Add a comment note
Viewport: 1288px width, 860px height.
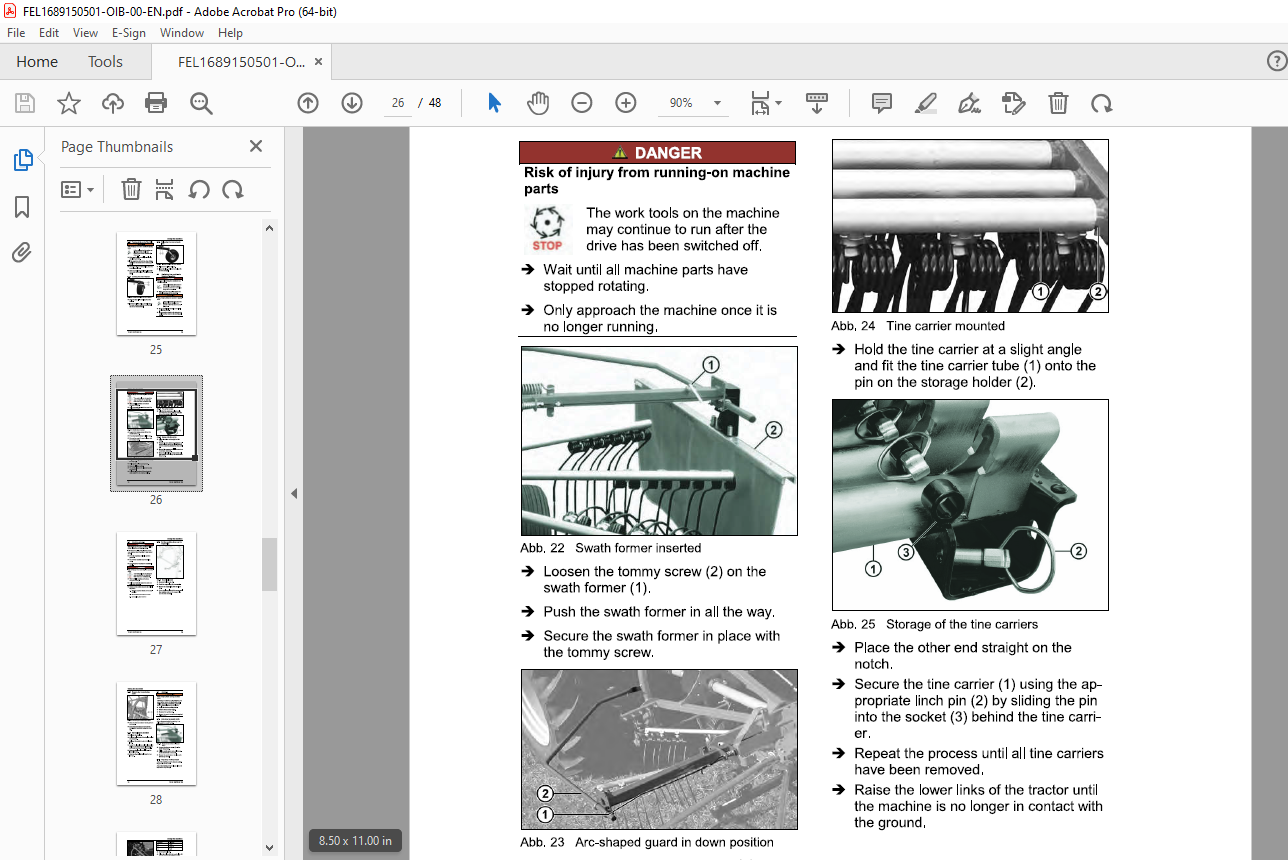882,103
